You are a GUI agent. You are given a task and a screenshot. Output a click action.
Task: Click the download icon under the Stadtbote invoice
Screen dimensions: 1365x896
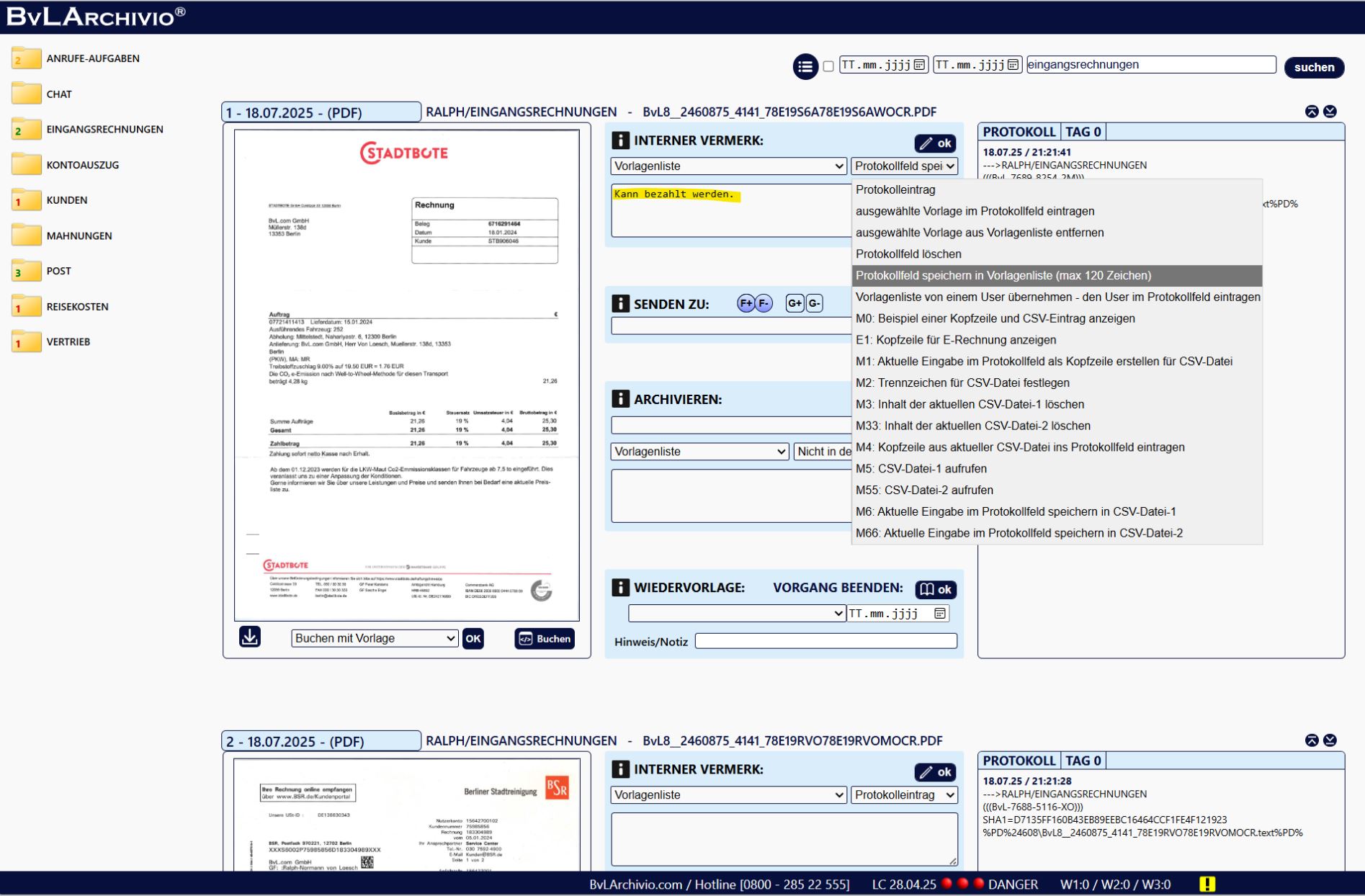250,637
